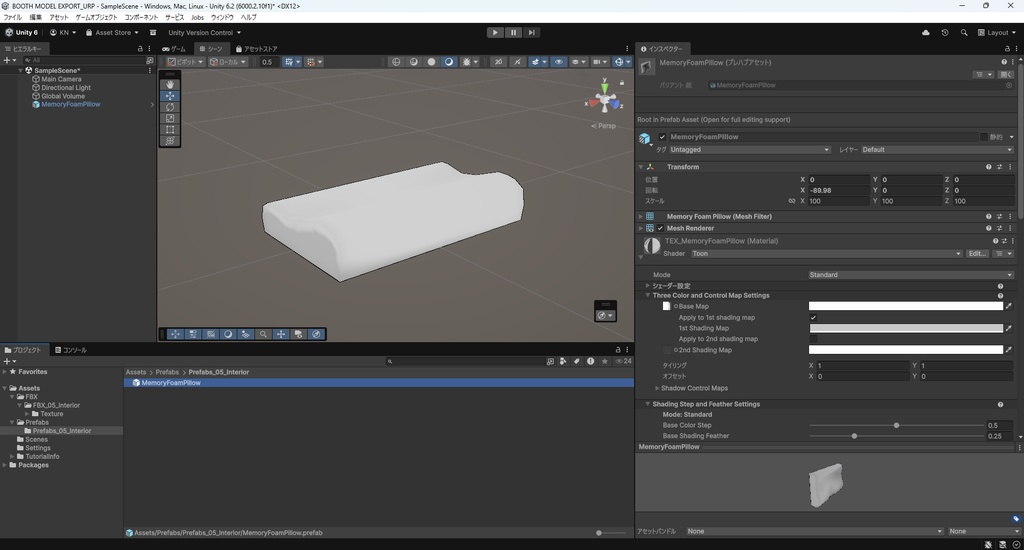Screen dimensions: 1024x550
Task: Toggle Mesh Renderer enabled checkbox
Action: (660, 229)
